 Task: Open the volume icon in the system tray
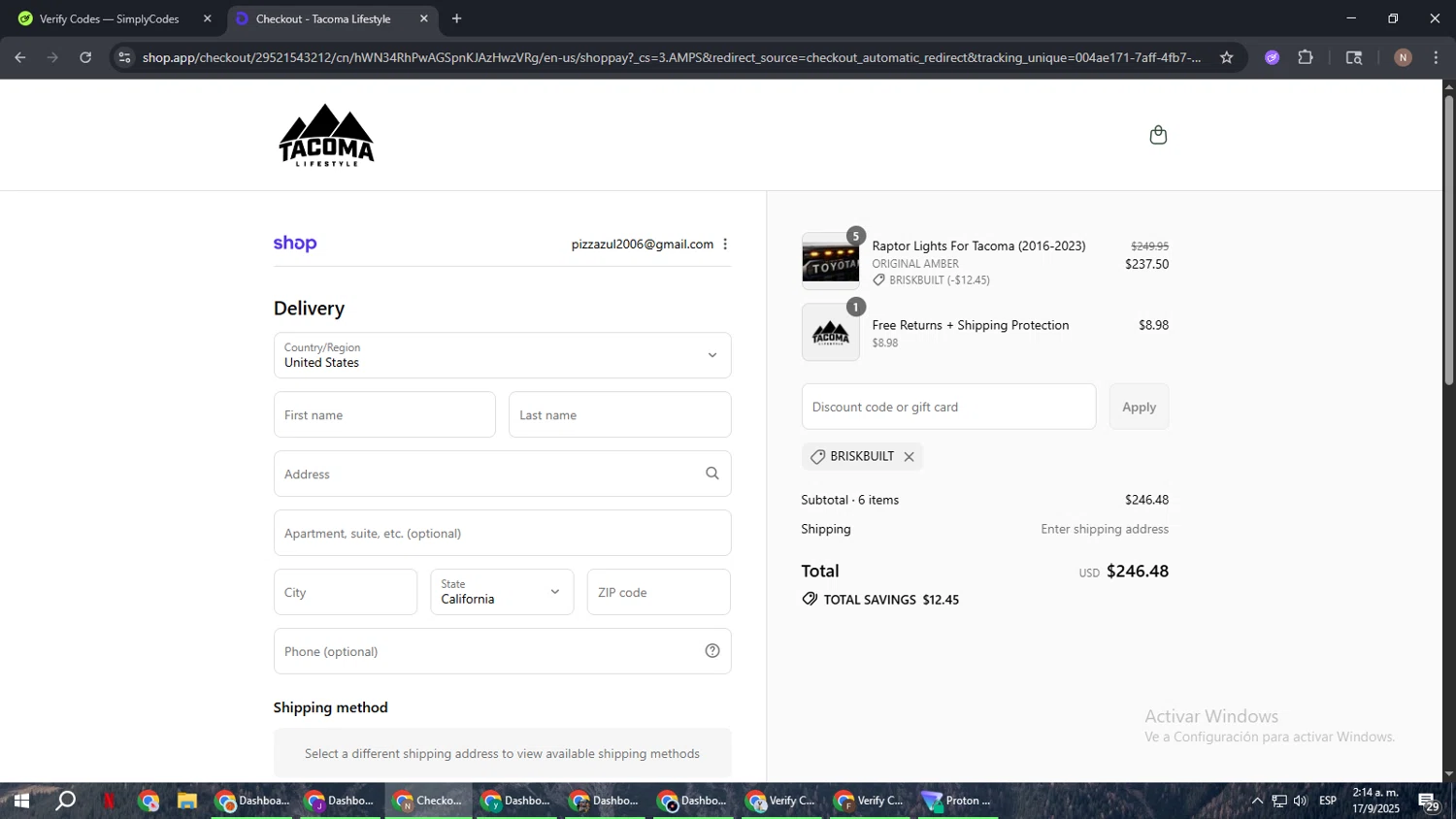pyautogui.click(x=1301, y=801)
